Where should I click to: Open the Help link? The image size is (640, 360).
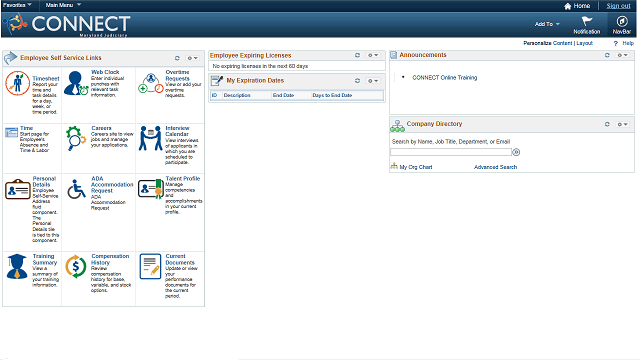628,43
